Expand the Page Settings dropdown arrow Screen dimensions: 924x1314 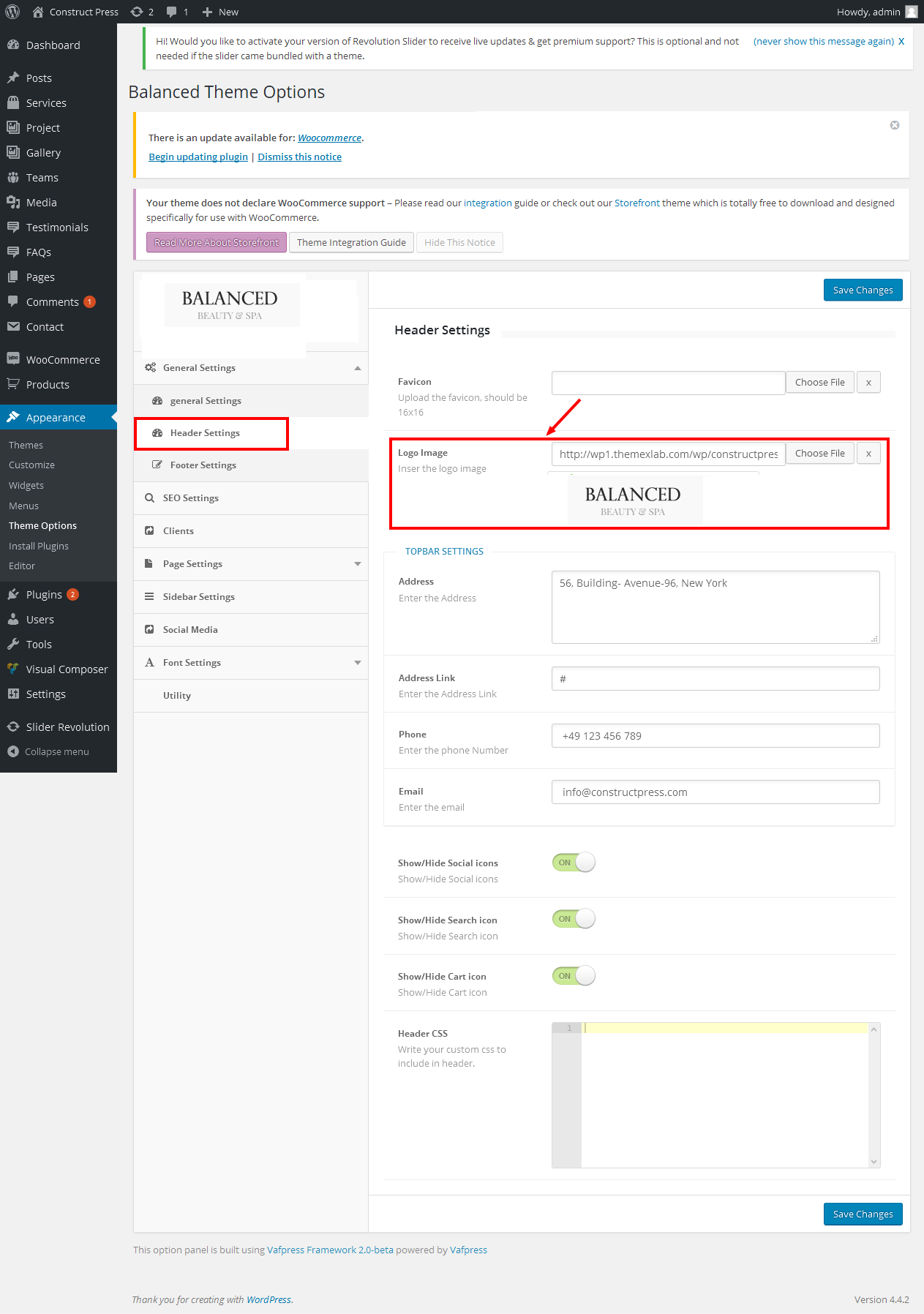[357, 564]
